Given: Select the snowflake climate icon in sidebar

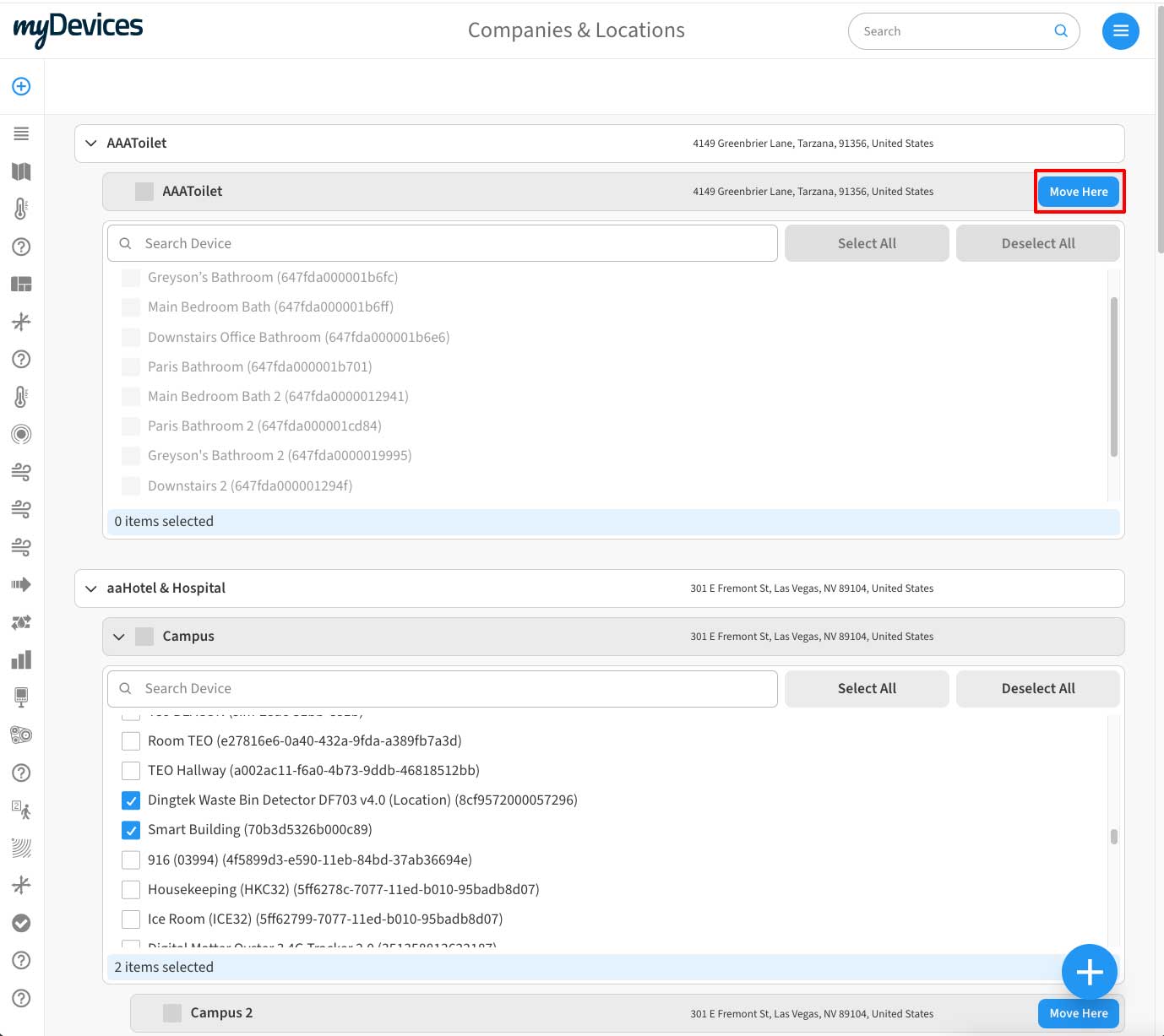Looking at the screenshot, I should coord(21,322).
